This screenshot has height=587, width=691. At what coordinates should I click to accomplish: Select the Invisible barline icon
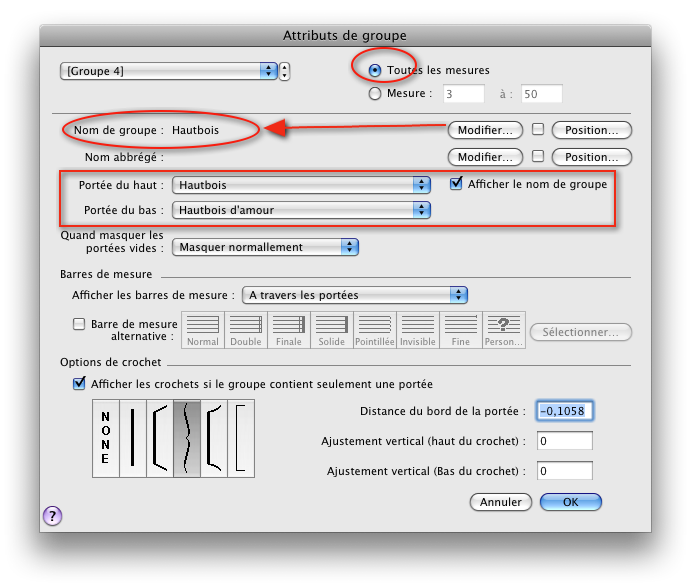[417, 328]
